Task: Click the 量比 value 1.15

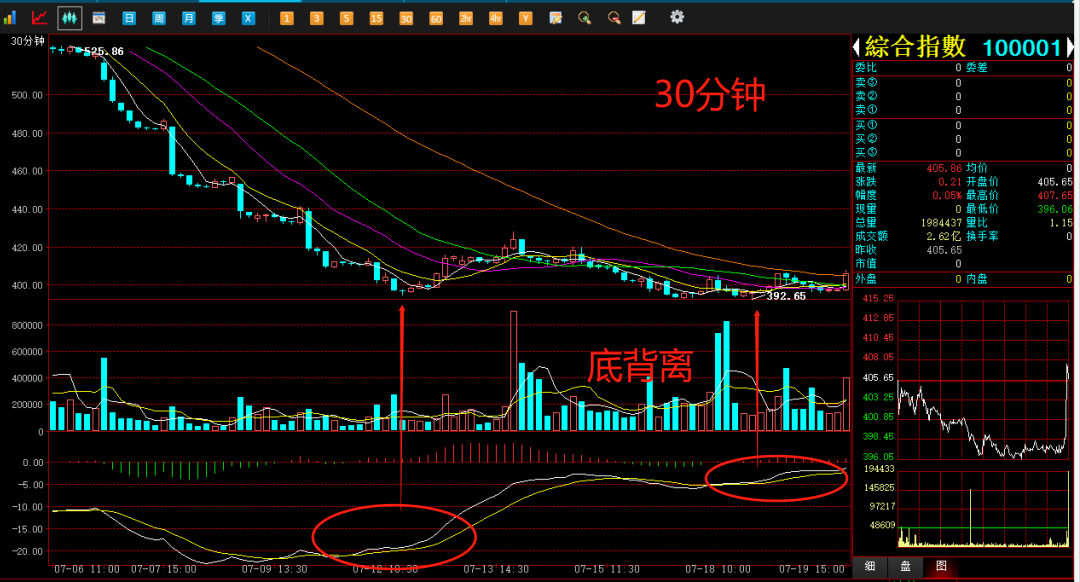Action: click(1061, 222)
